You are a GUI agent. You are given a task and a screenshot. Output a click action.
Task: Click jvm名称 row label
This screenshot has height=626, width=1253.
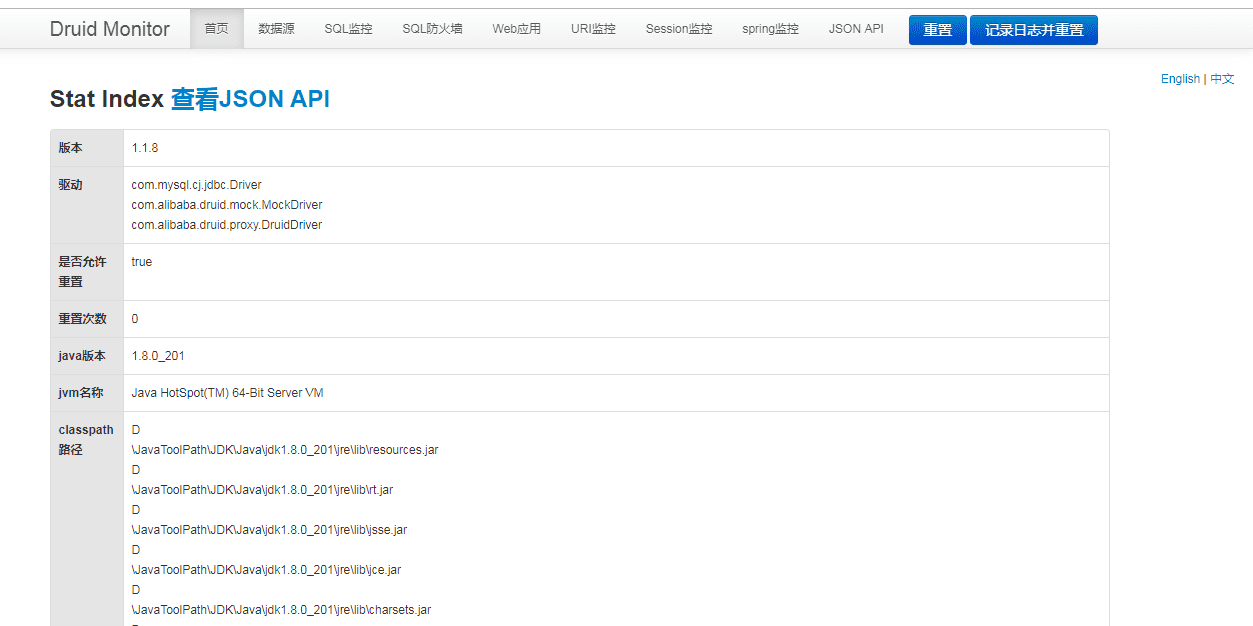pyautogui.click(x=81, y=393)
